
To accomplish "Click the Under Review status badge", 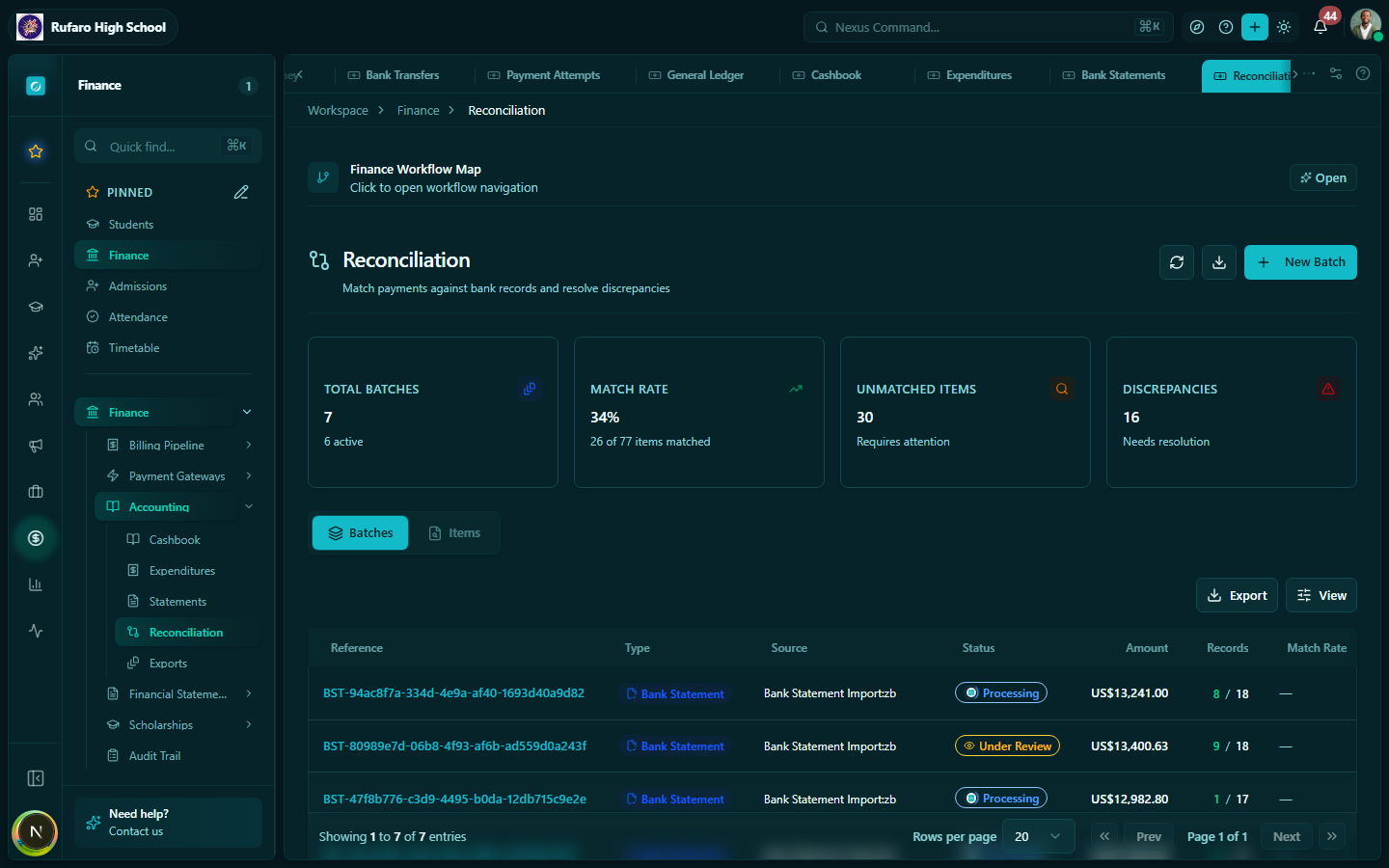I will pos(1007,746).
